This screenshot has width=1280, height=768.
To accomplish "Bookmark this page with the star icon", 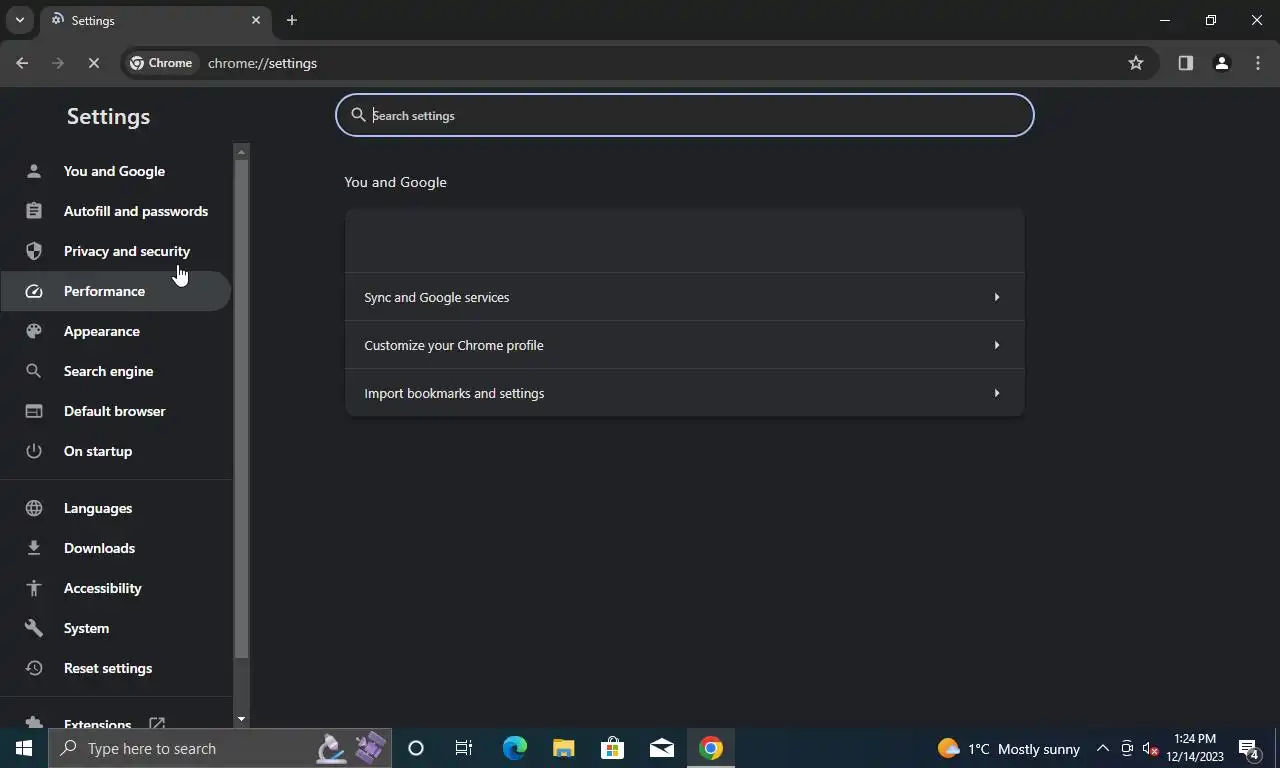I will pyautogui.click(x=1136, y=63).
